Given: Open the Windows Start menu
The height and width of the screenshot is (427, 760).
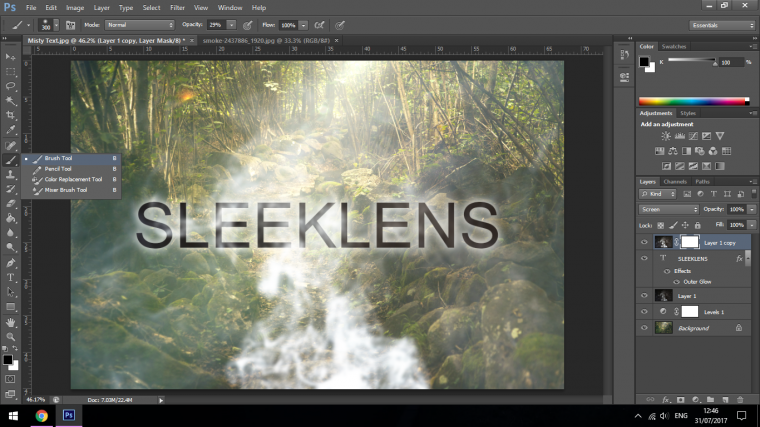Looking at the screenshot, I should pos(13,416).
